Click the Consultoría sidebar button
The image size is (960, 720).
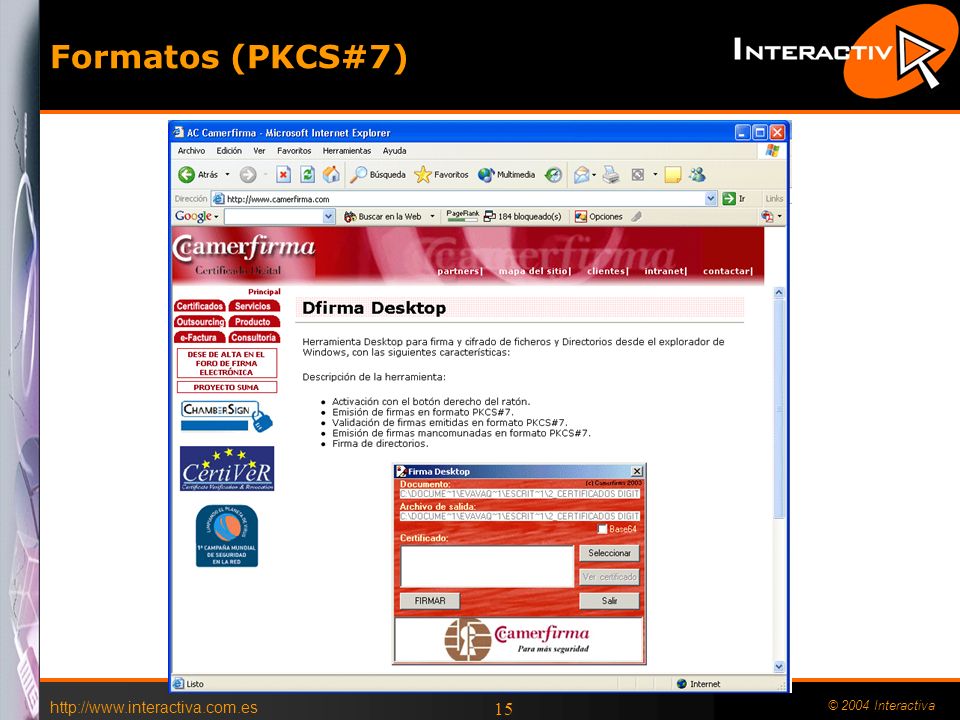point(253,338)
